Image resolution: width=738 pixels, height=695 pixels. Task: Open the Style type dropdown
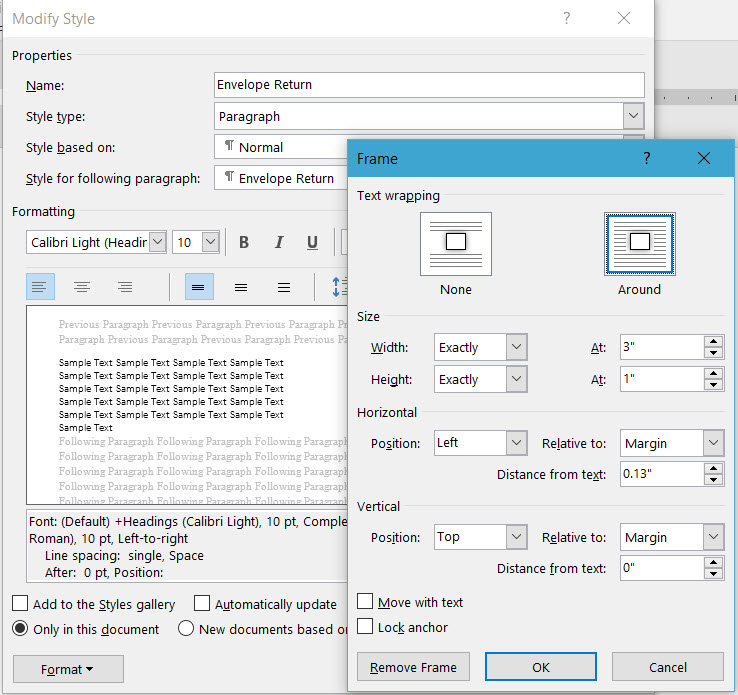(633, 116)
